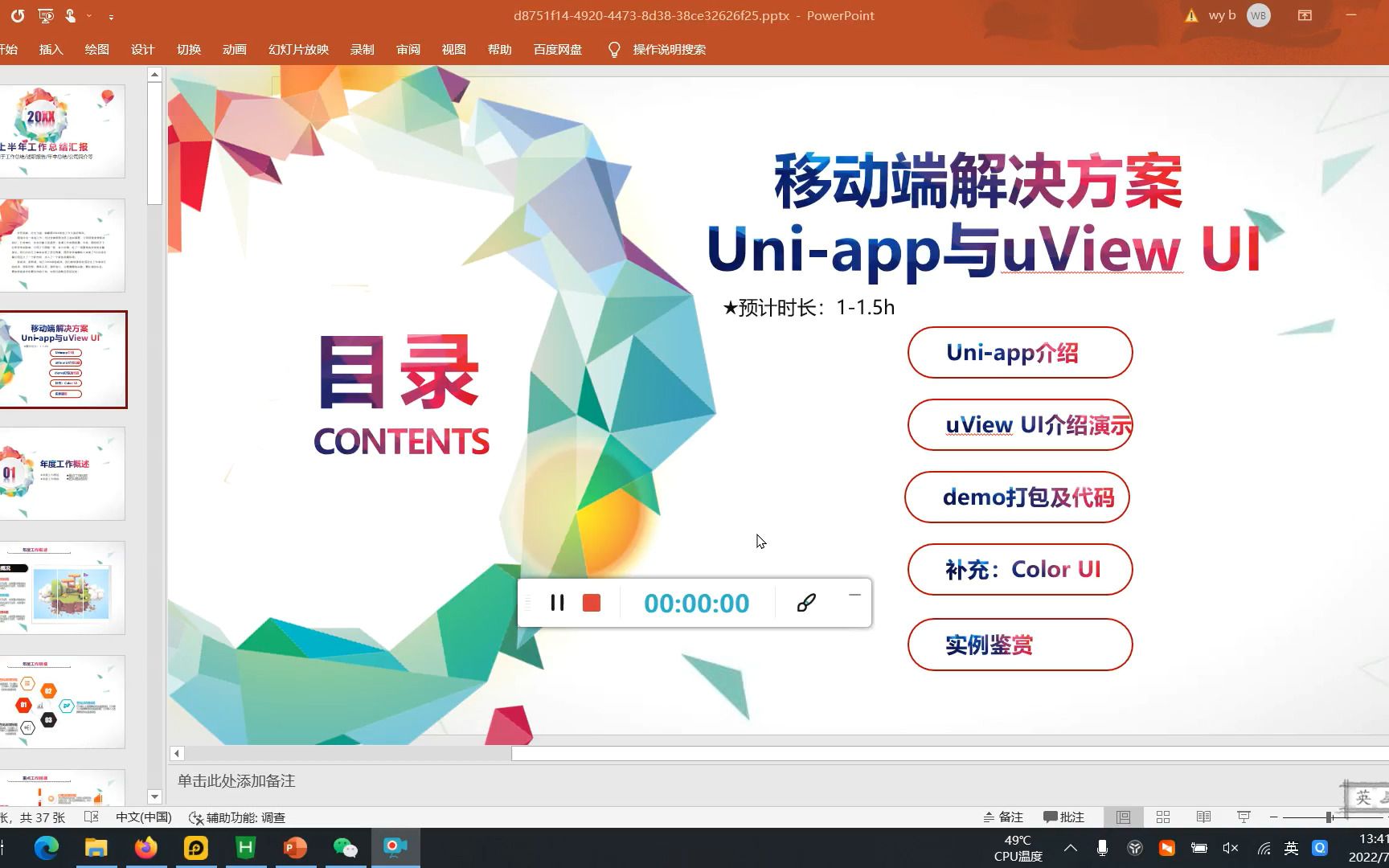Viewport: 1389px width, 868px height.
Task: Open the screen recorder app in taskbar
Action: 395,848
